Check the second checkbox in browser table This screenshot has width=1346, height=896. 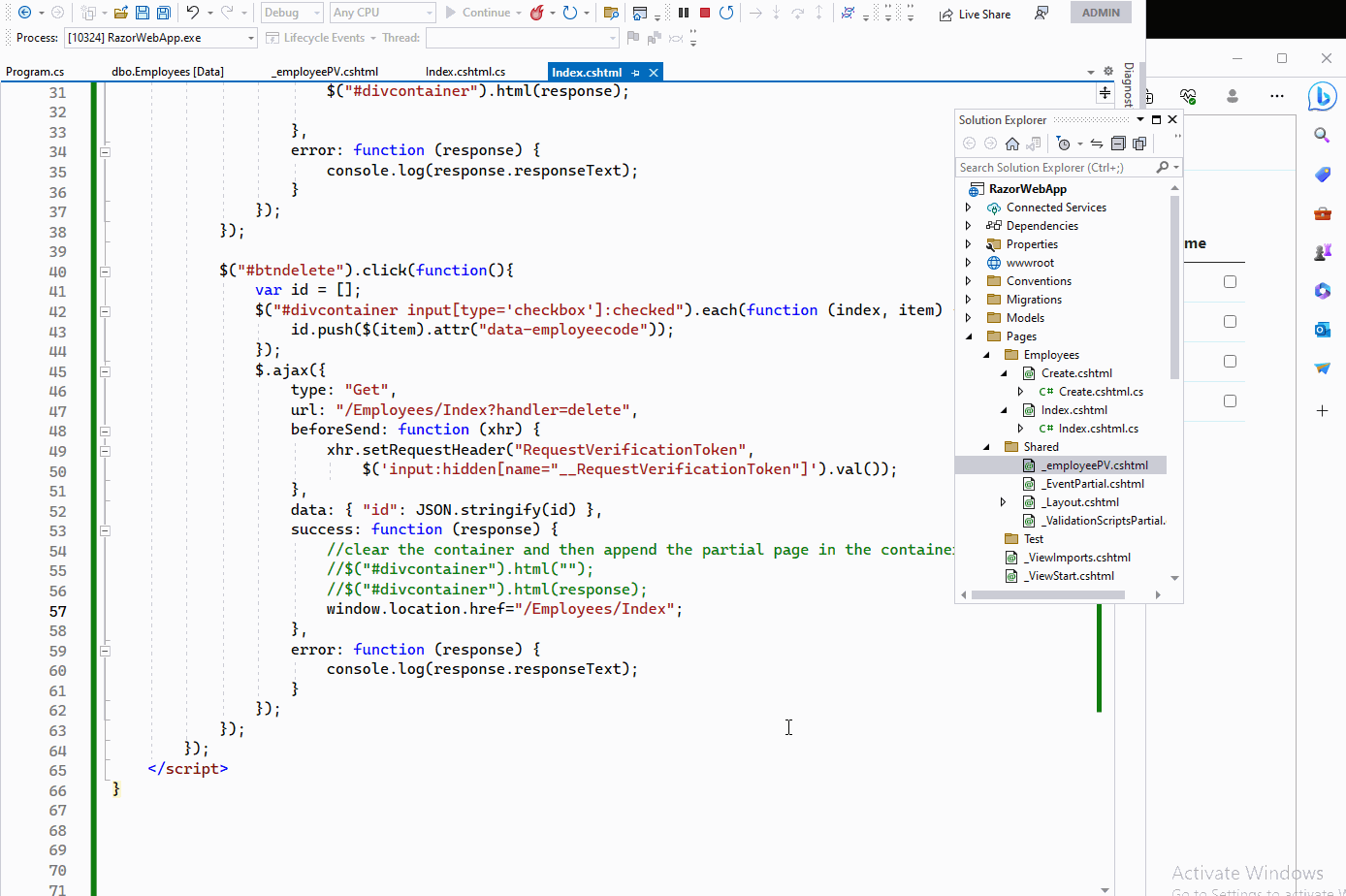[1230, 322]
